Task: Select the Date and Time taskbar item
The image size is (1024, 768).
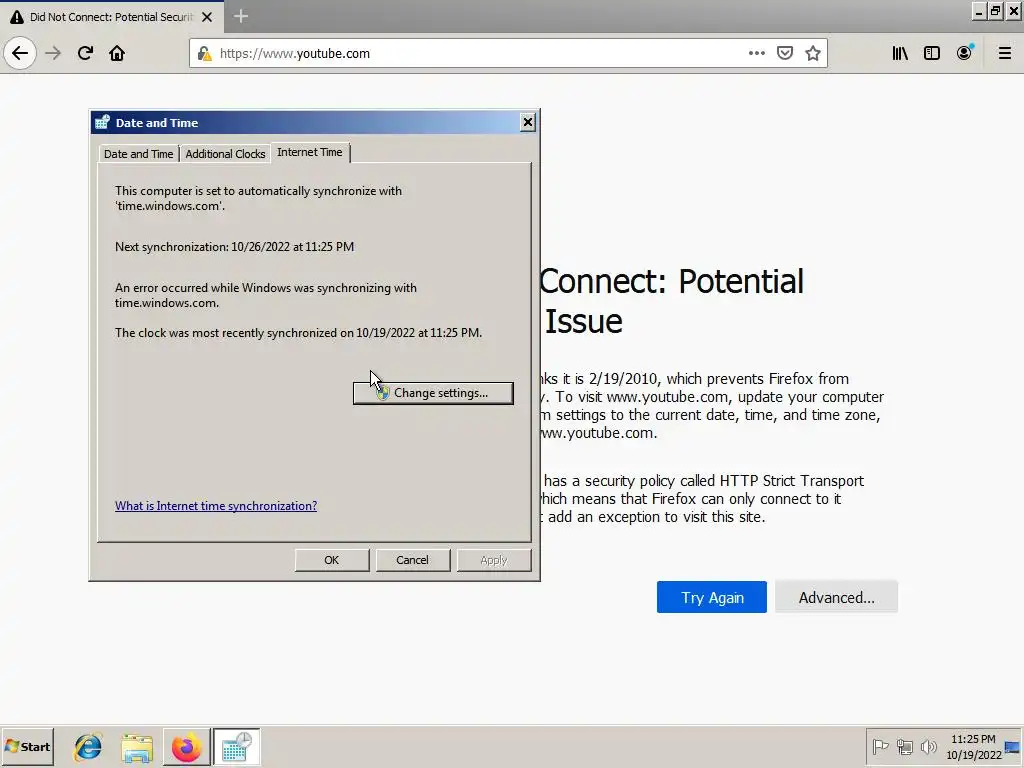Action: tap(236, 747)
